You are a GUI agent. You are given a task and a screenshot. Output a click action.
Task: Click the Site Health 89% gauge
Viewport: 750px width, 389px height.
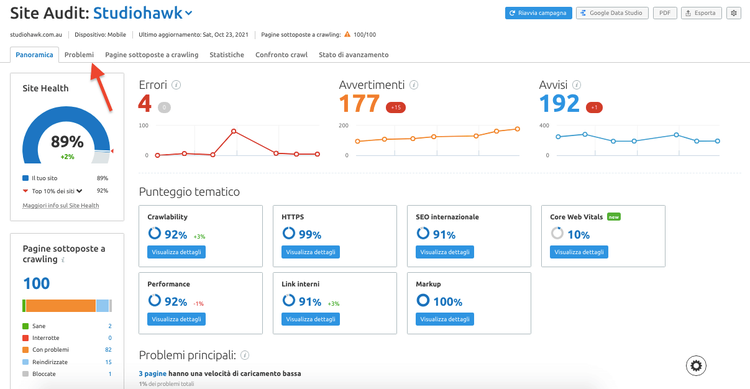[66, 136]
